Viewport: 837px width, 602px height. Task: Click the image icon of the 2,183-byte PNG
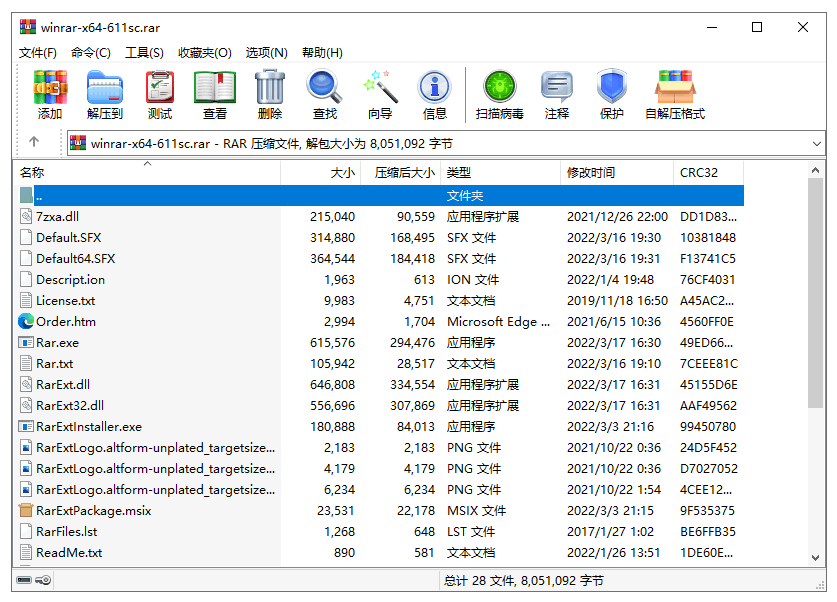point(26,447)
